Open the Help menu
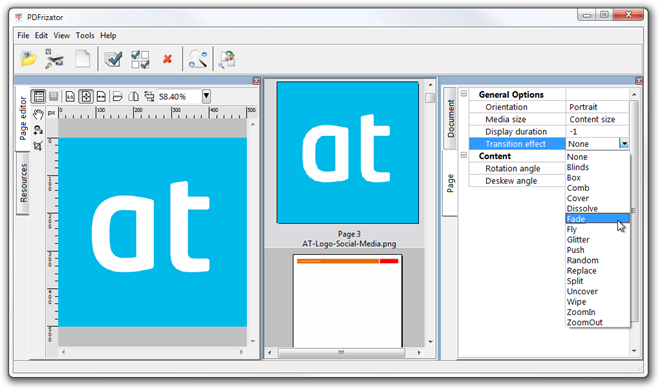This screenshot has height=390, width=660. (x=108, y=35)
